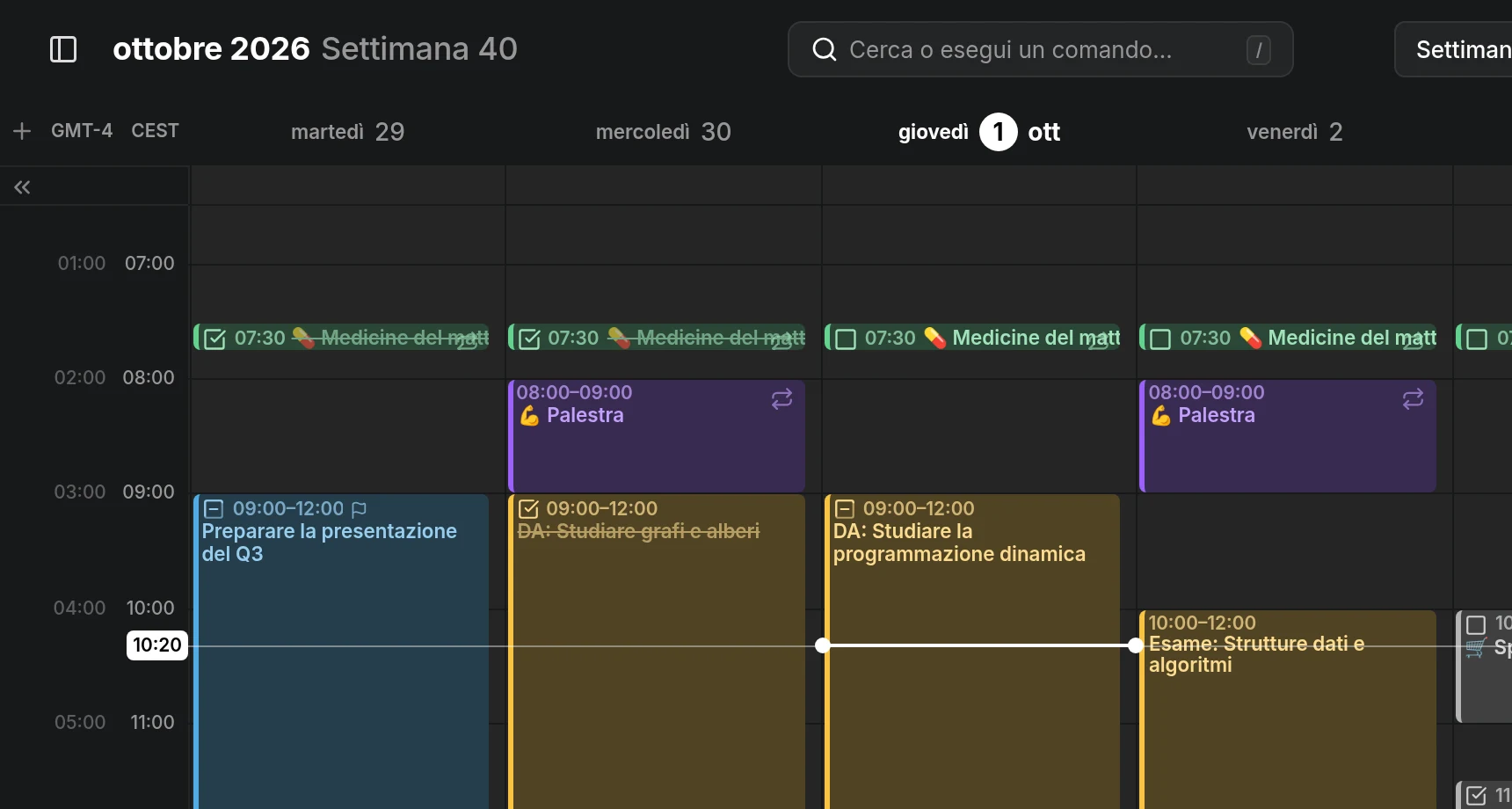
Task: Uncheck DA: Studiare grafi e alberi task
Action: [528, 508]
